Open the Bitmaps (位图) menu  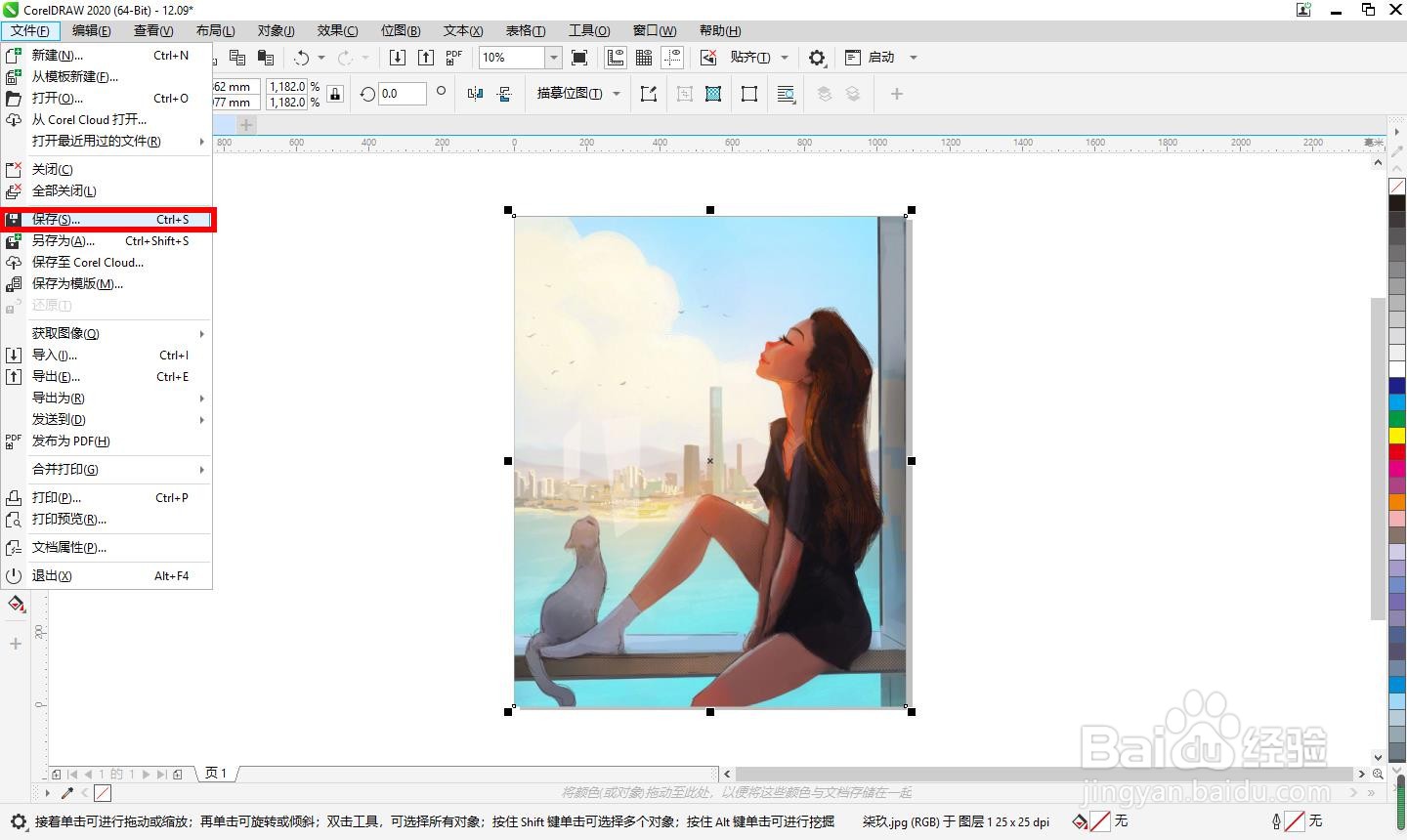[x=401, y=30]
